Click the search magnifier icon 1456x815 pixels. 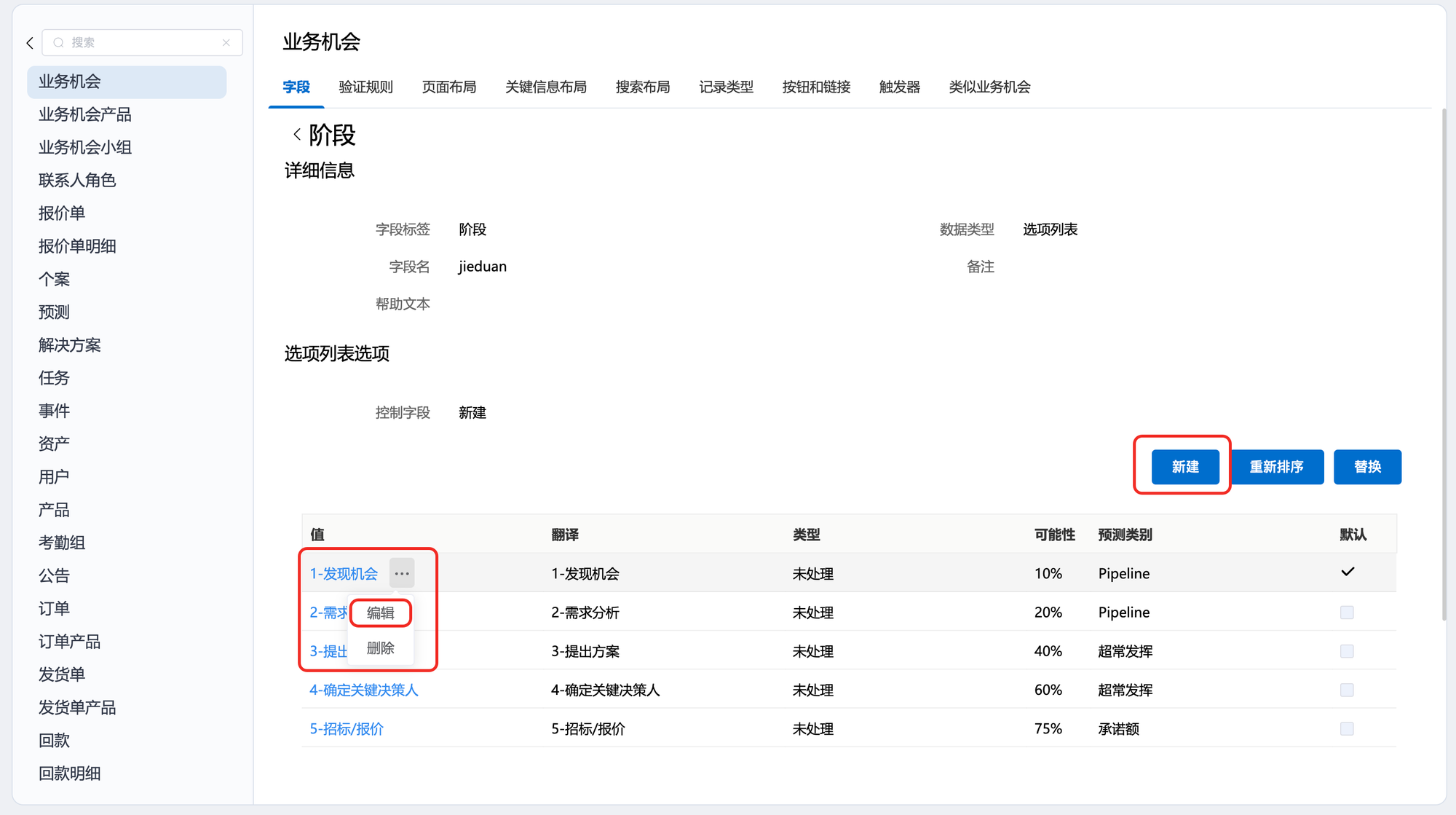(x=59, y=43)
